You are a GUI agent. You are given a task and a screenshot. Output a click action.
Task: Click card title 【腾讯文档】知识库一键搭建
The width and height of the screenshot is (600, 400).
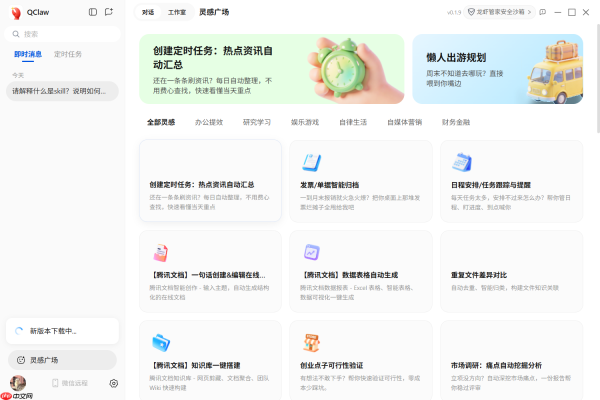click(x=195, y=366)
